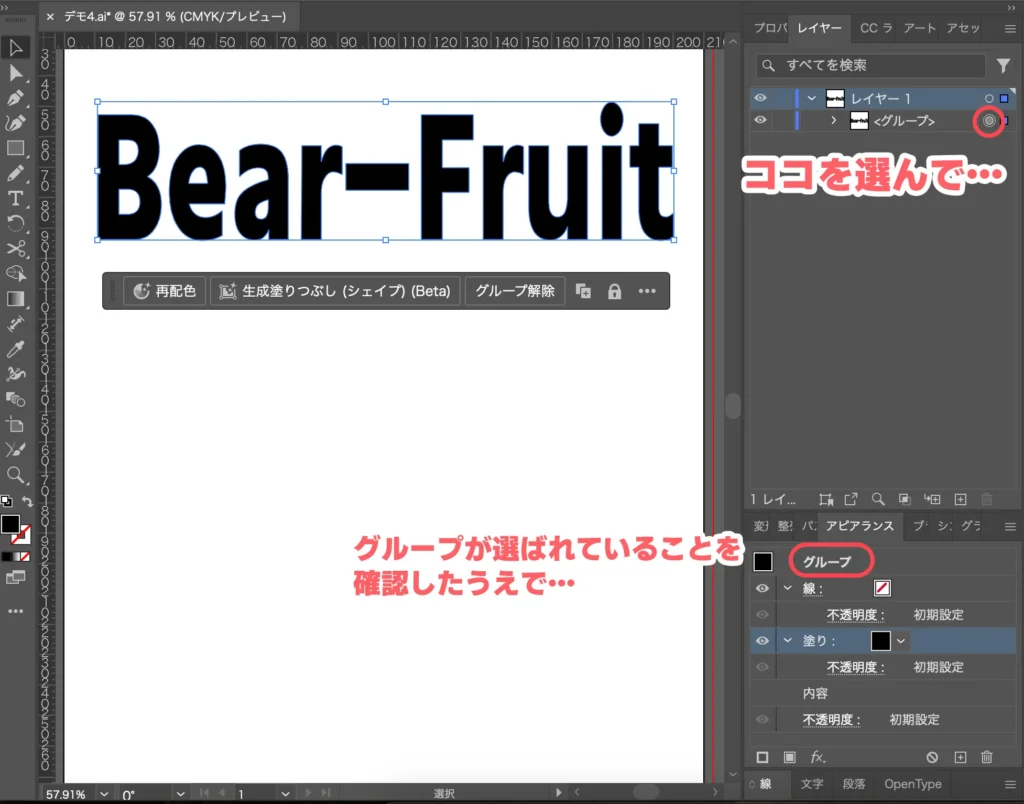This screenshot has height=804, width=1024.
Task: Hide レイヤー 1 with its eye toggle
Action: point(762,97)
